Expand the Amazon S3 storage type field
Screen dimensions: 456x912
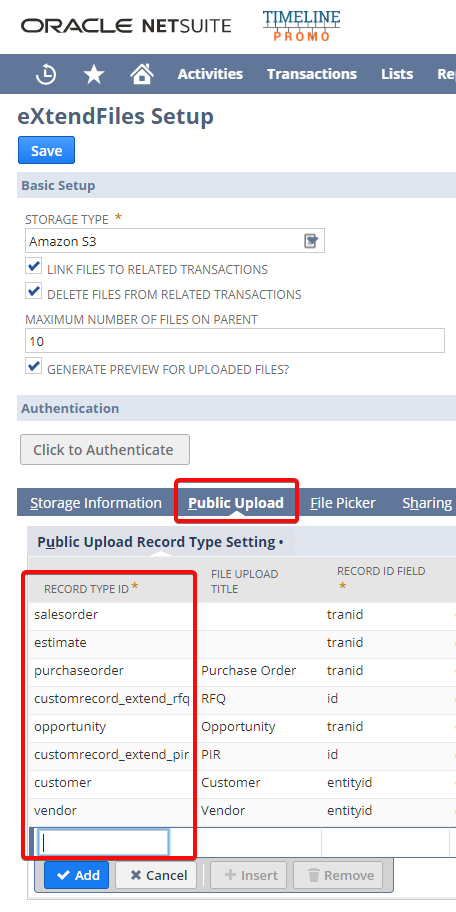[x=174, y=241]
